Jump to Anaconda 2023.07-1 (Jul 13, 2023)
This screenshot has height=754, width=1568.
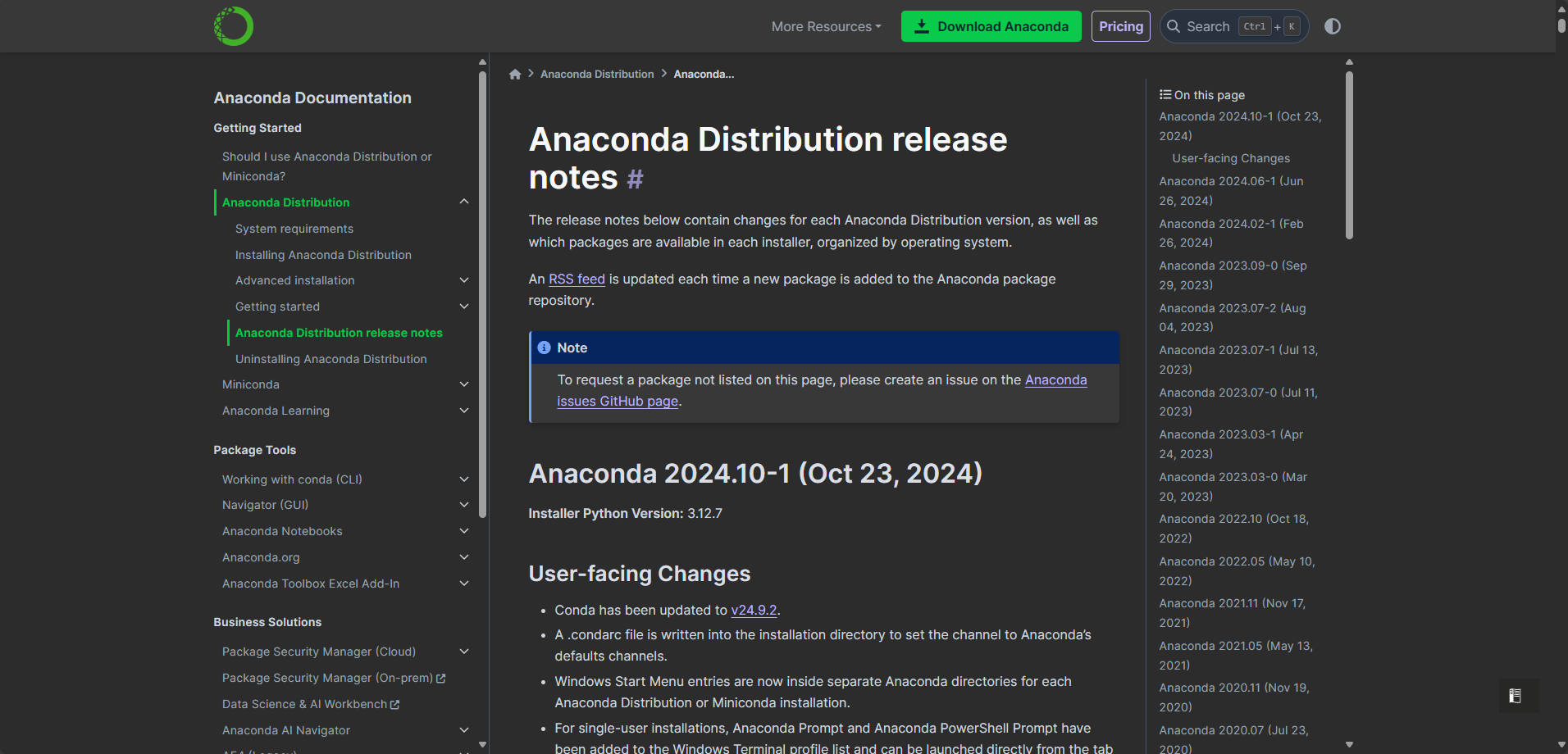click(1238, 360)
